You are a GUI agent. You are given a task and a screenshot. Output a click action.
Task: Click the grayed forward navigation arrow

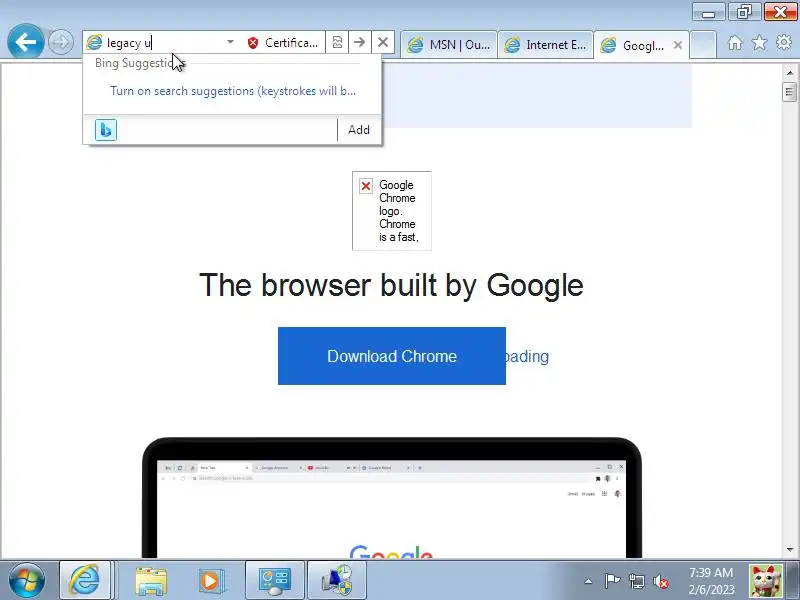[x=60, y=42]
